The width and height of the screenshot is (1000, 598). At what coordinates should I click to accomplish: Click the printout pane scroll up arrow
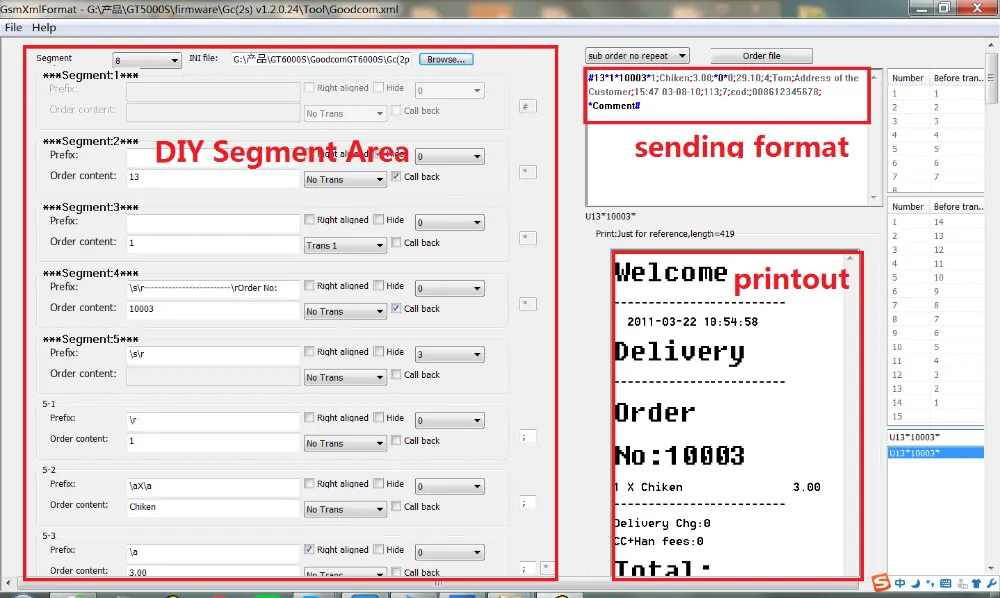(x=849, y=258)
